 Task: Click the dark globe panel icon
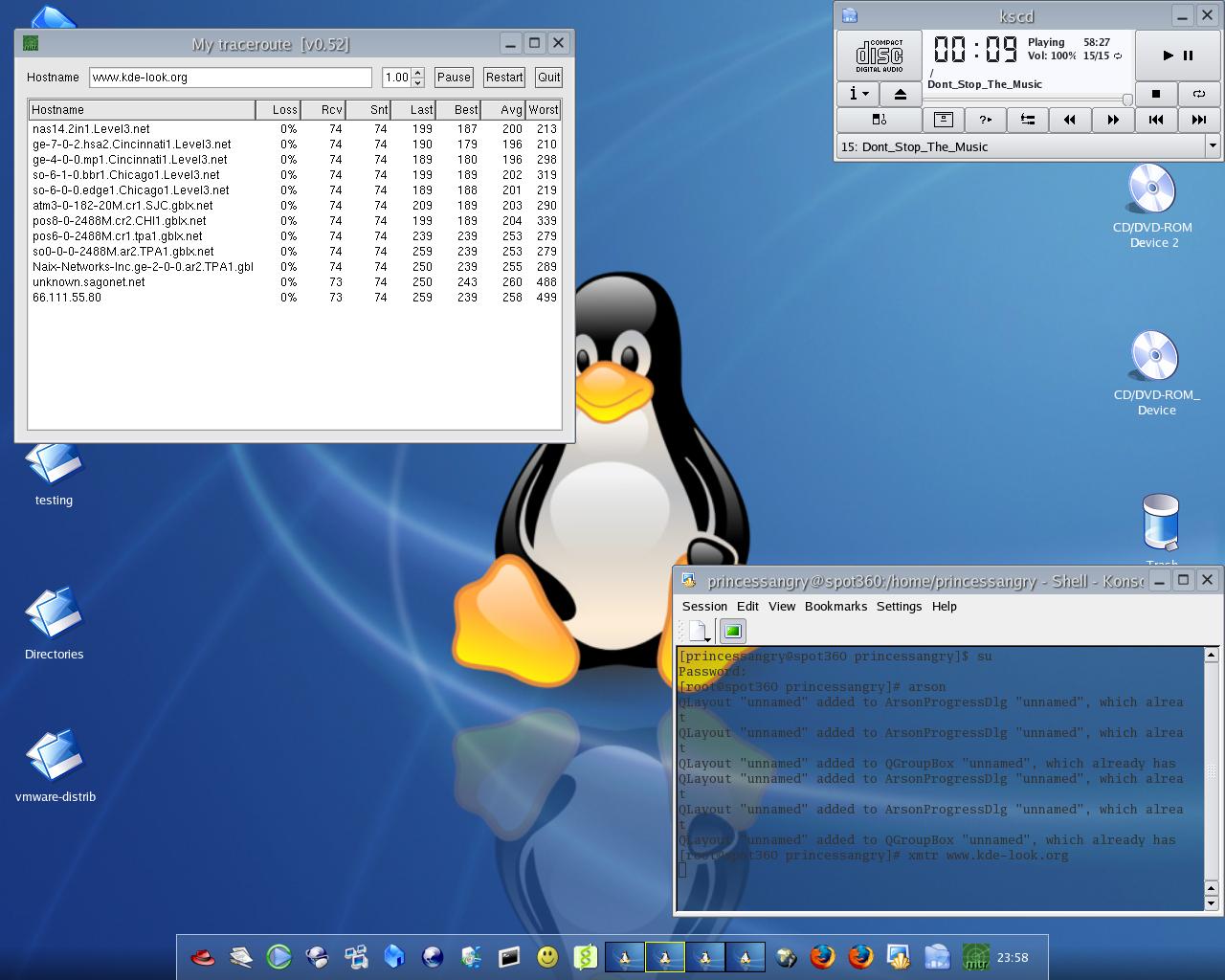click(x=432, y=956)
